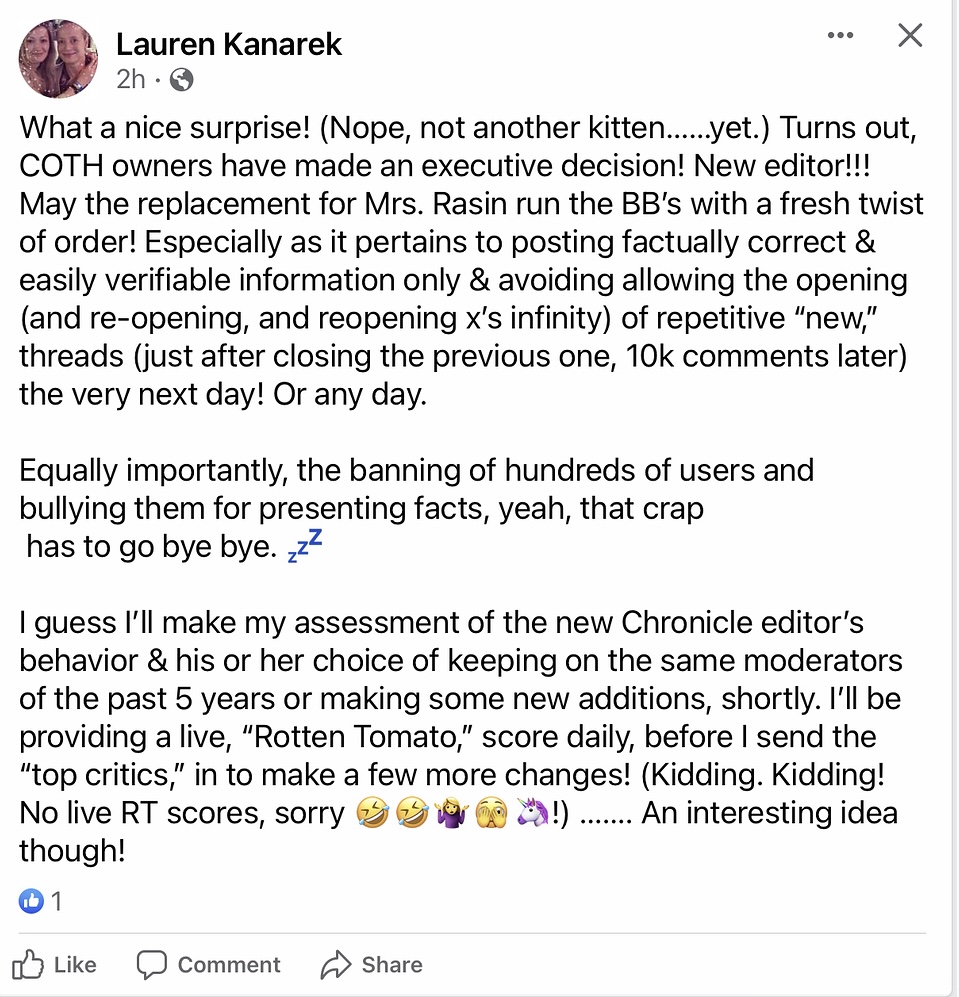
Task: Click the woman shrugging emoji
Action: (x=452, y=813)
